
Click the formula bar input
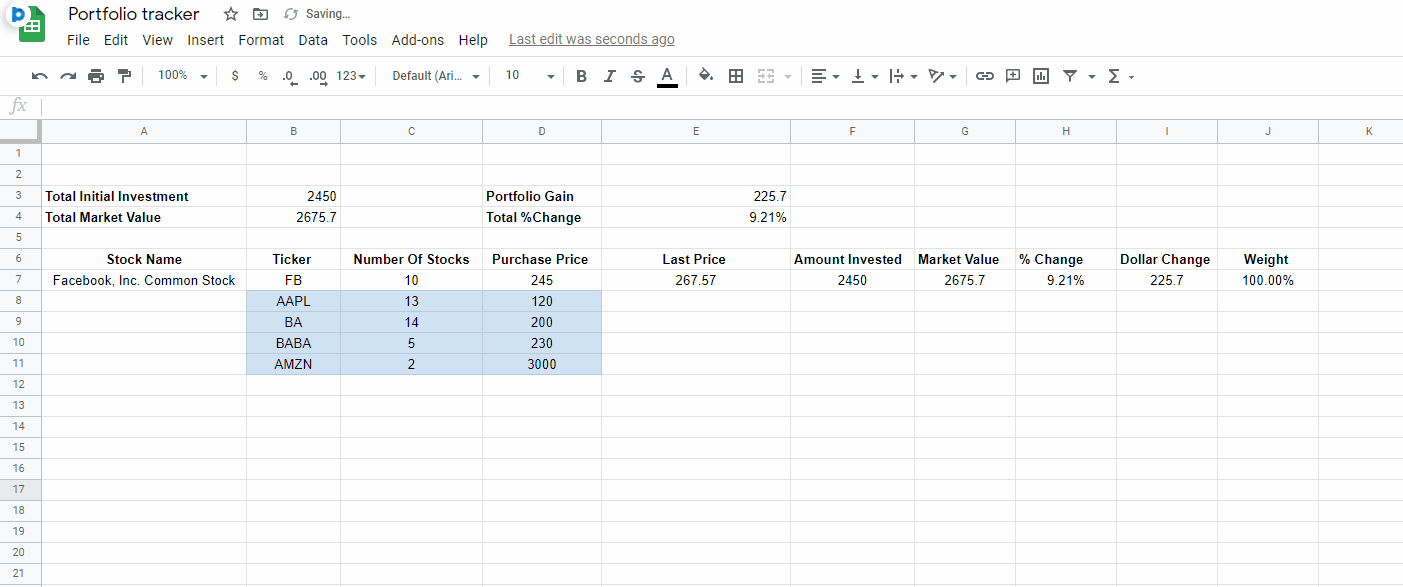720,107
